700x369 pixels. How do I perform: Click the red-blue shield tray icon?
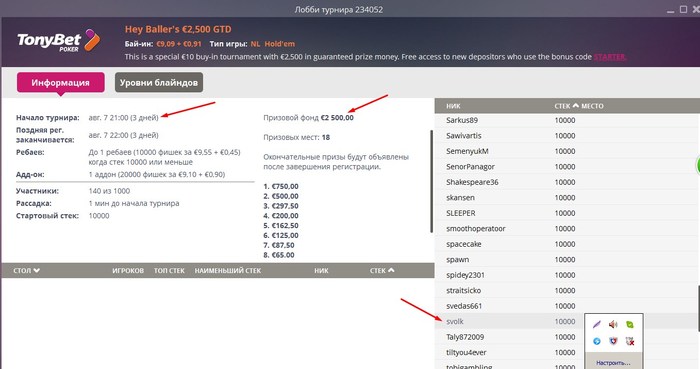[x=613, y=341]
